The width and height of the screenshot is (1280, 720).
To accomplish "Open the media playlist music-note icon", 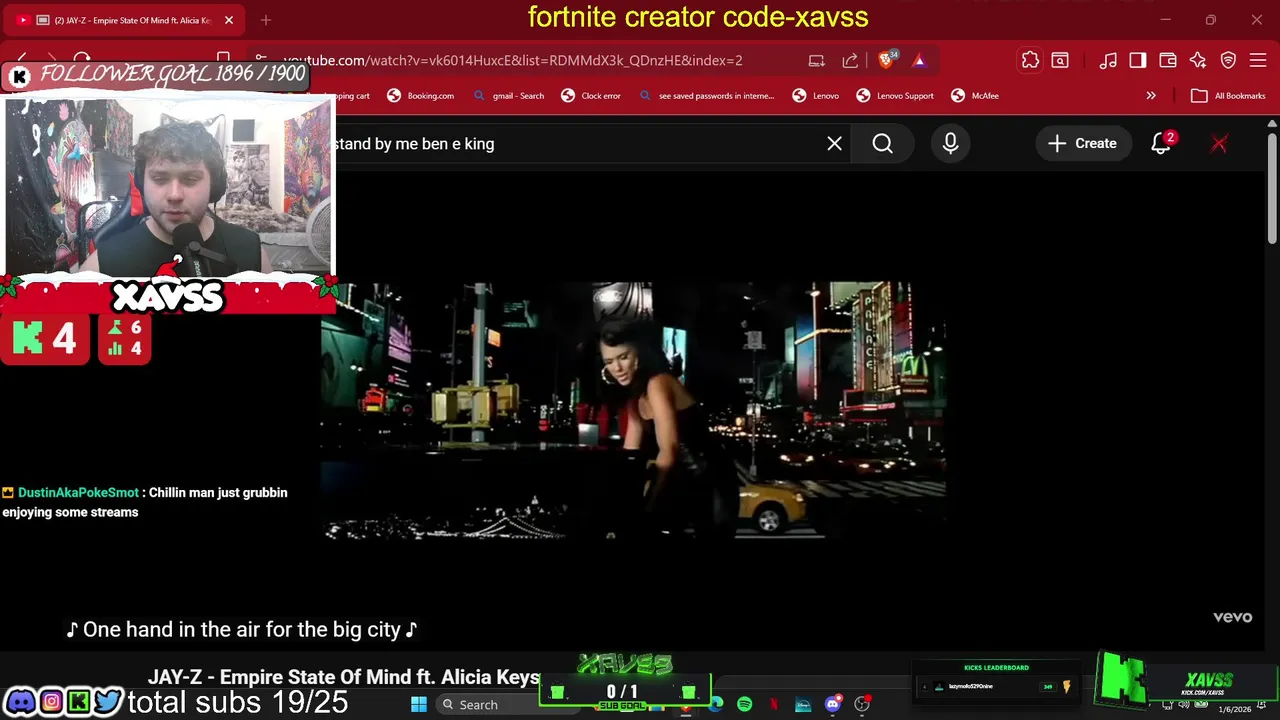I will coord(1108,60).
